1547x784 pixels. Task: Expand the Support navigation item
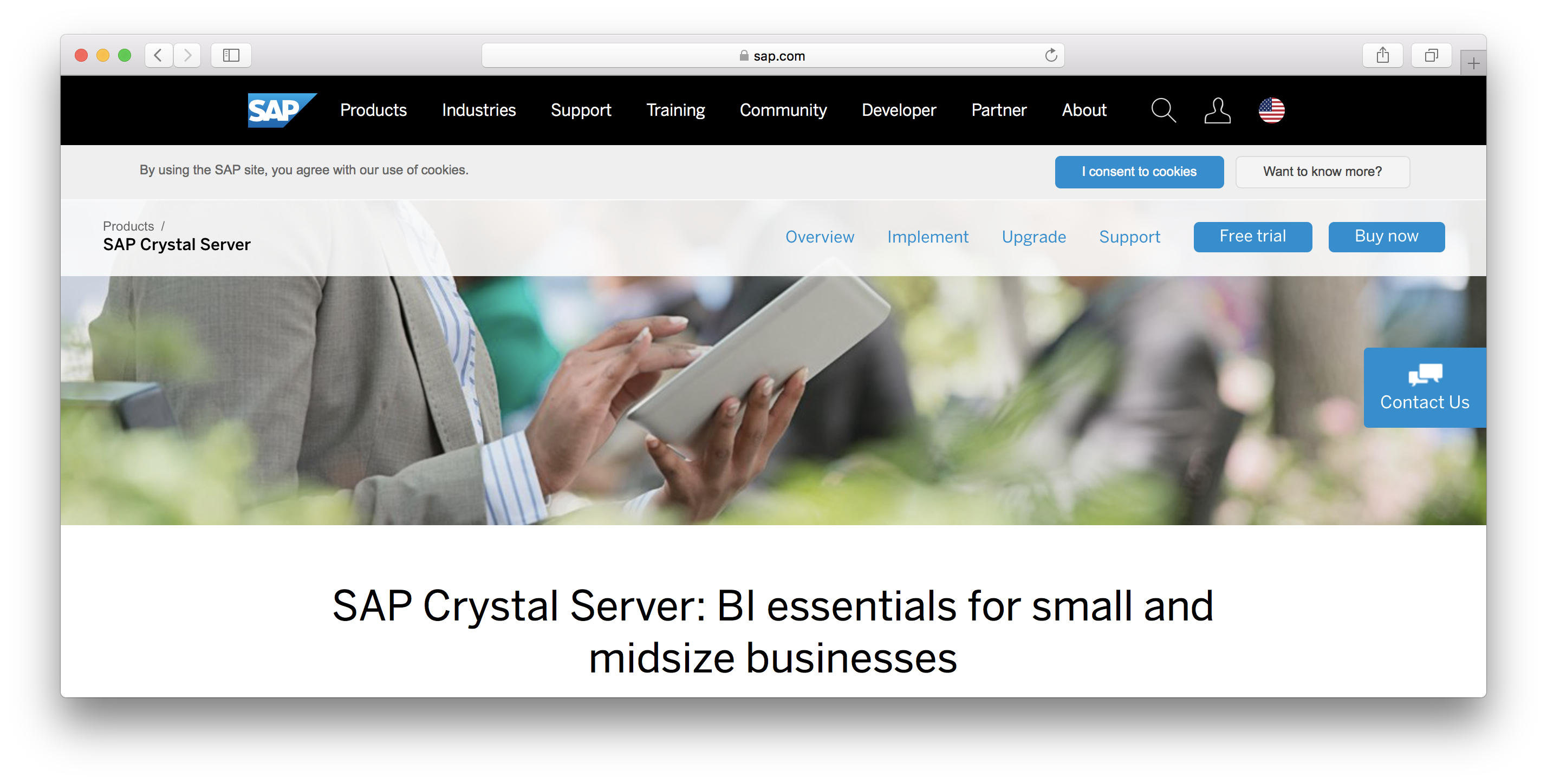[581, 109]
